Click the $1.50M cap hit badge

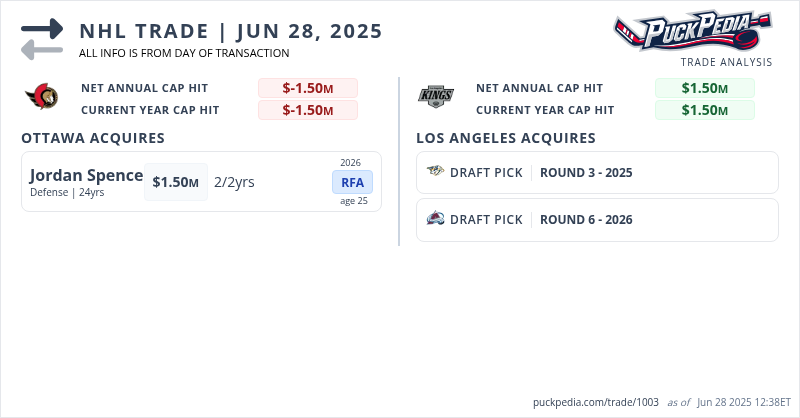pos(176,182)
